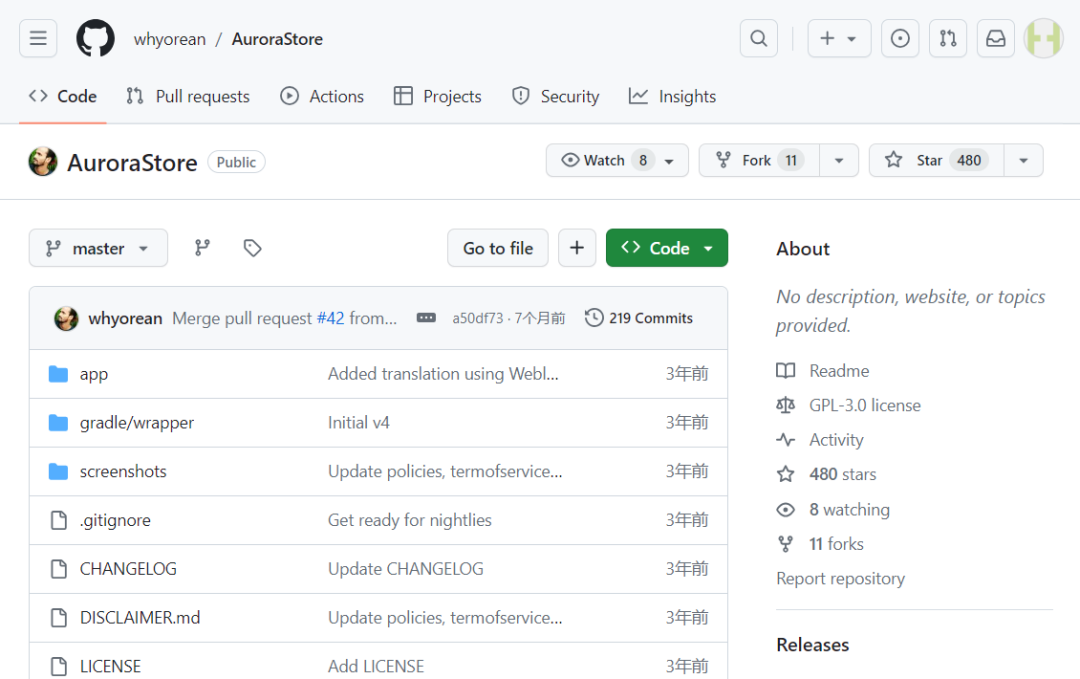Viewport: 1080px width, 679px height.
Task: Open commit 'Add LICENSE' message
Action: (x=375, y=667)
